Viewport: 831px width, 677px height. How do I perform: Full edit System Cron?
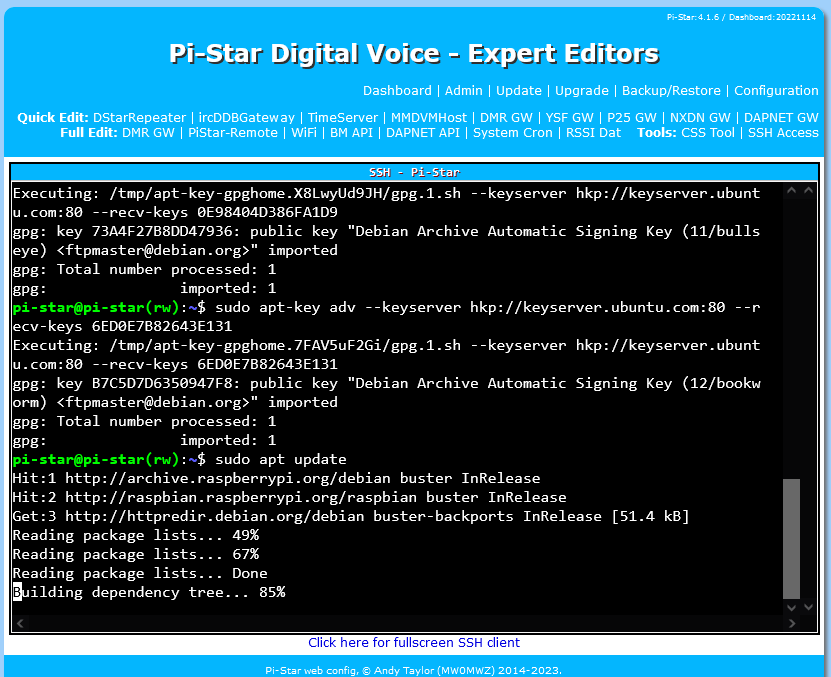[x=512, y=133]
